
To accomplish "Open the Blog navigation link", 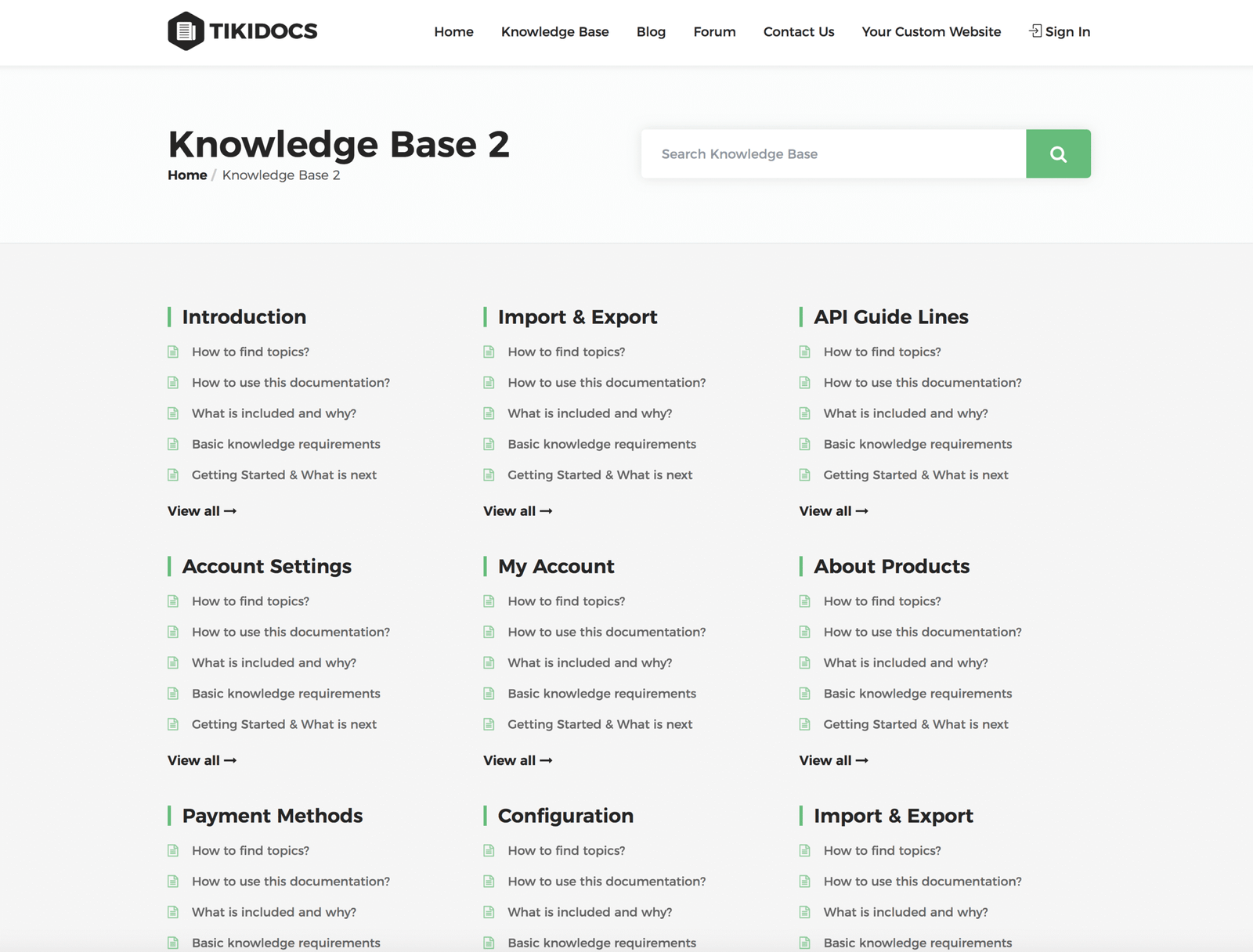I will point(651,32).
